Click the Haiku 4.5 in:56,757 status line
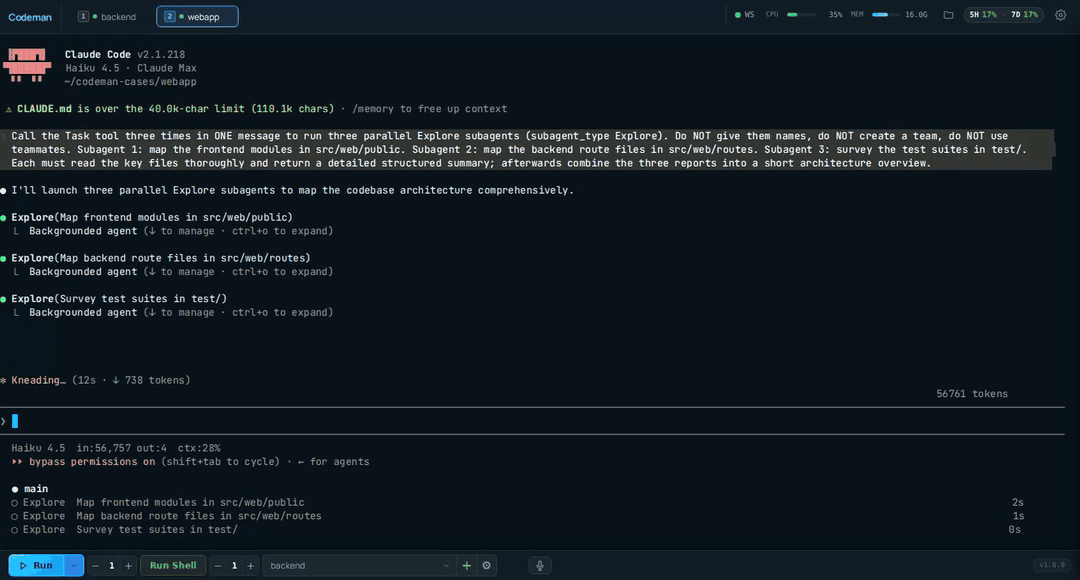Viewport: 1080px width, 580px height. [116, 448]
